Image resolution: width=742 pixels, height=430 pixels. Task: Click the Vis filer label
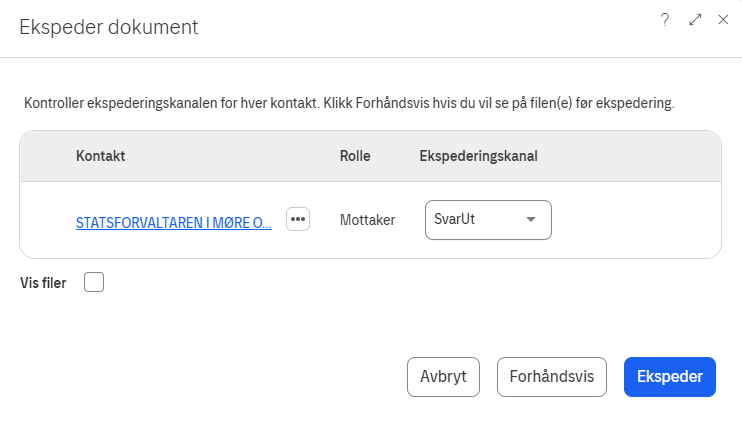43,283
